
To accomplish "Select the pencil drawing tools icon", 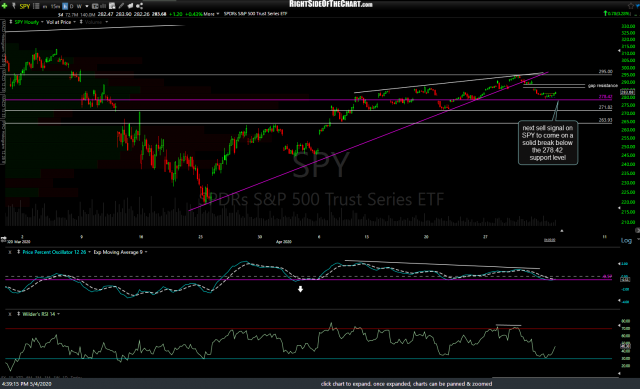I will (122, 6).
